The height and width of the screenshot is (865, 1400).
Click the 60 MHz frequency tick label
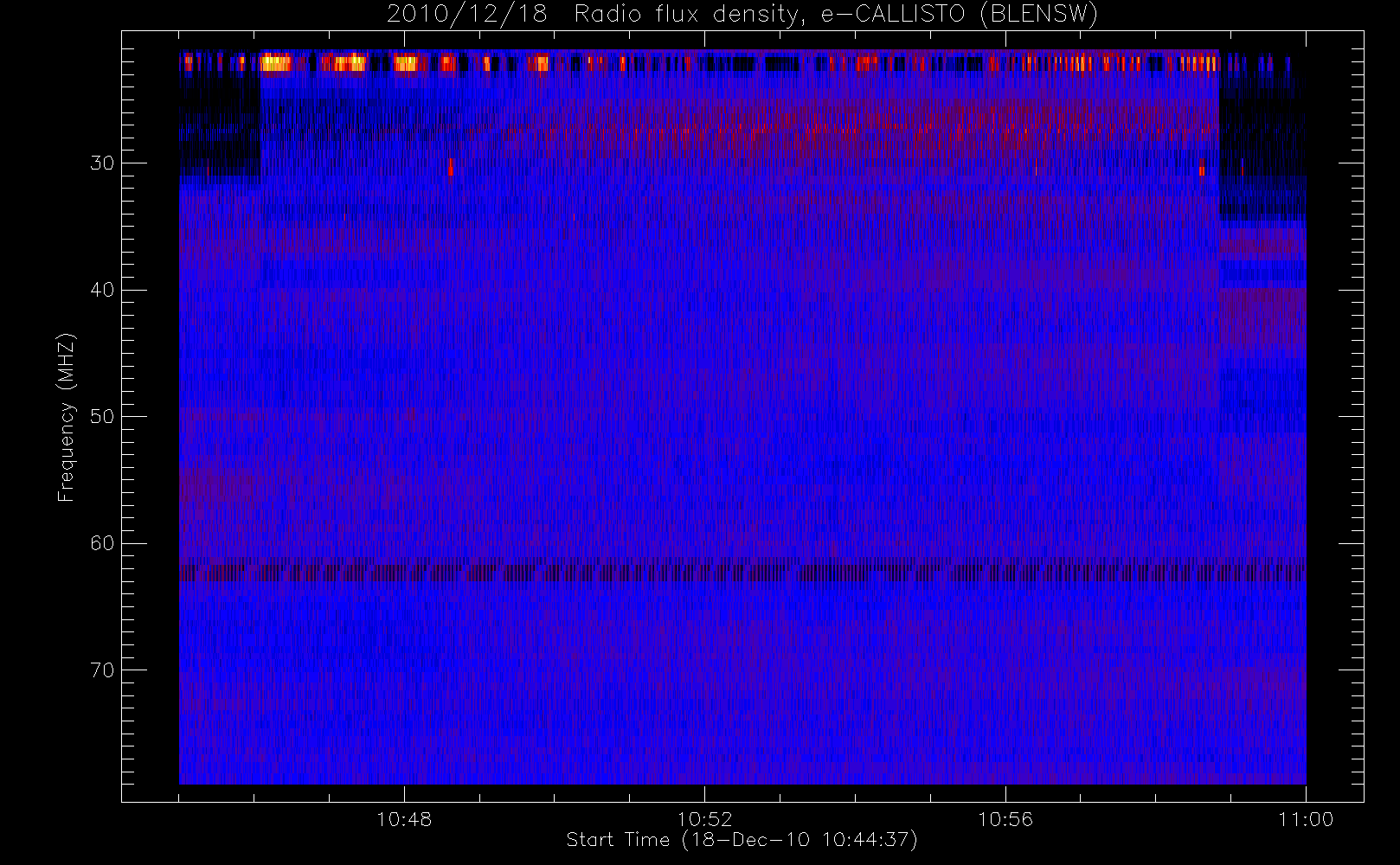[x=102, y=543]
